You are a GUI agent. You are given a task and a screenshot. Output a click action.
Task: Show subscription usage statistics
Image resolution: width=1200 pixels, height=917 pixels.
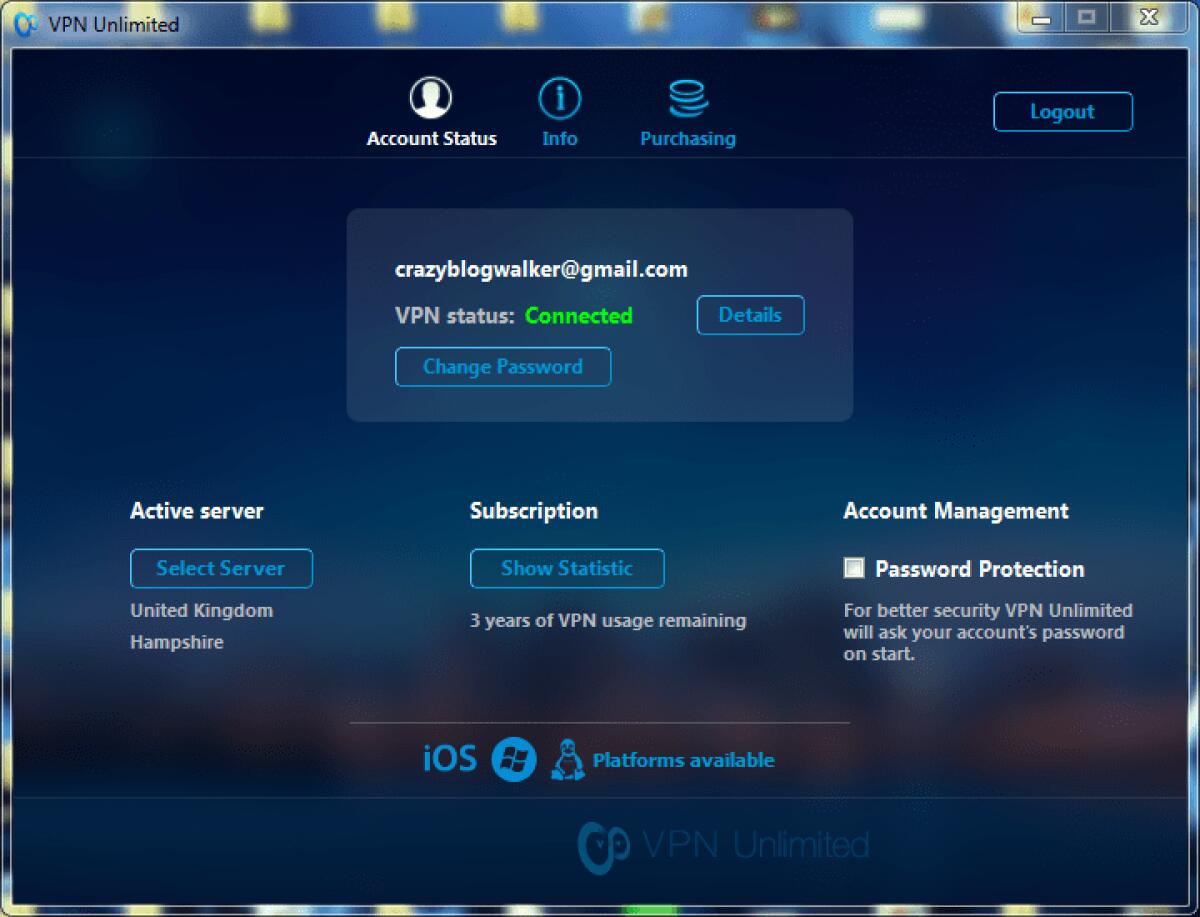click(567, 568)
